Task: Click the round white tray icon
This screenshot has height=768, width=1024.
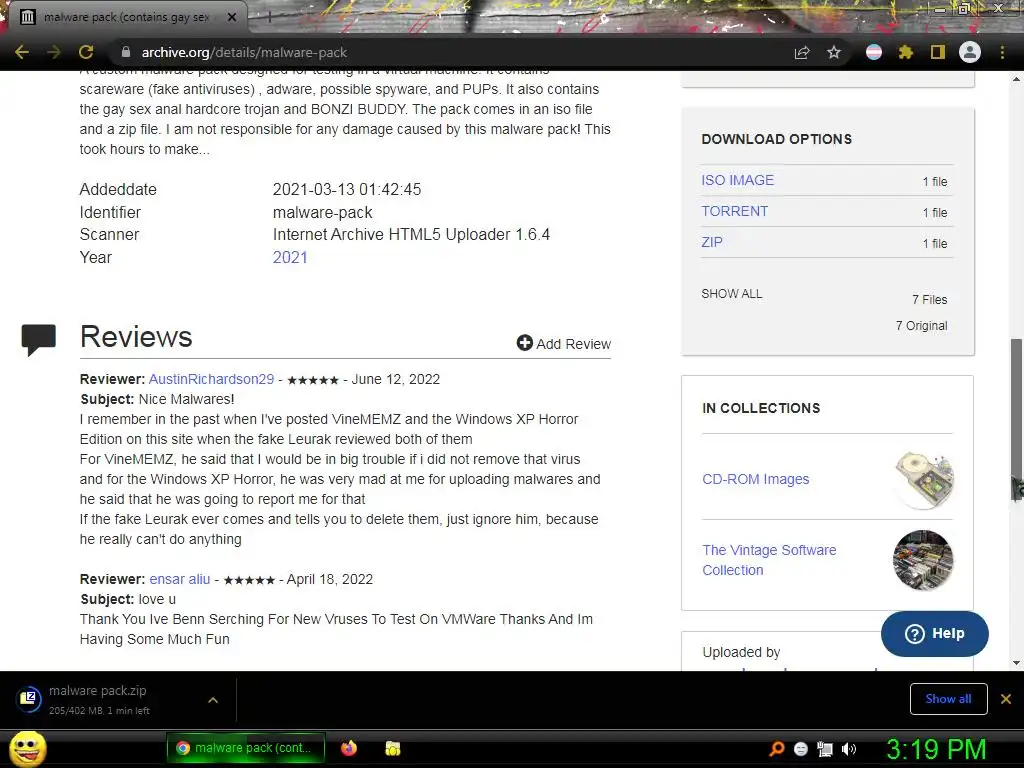Action: [x=801, y=749]
